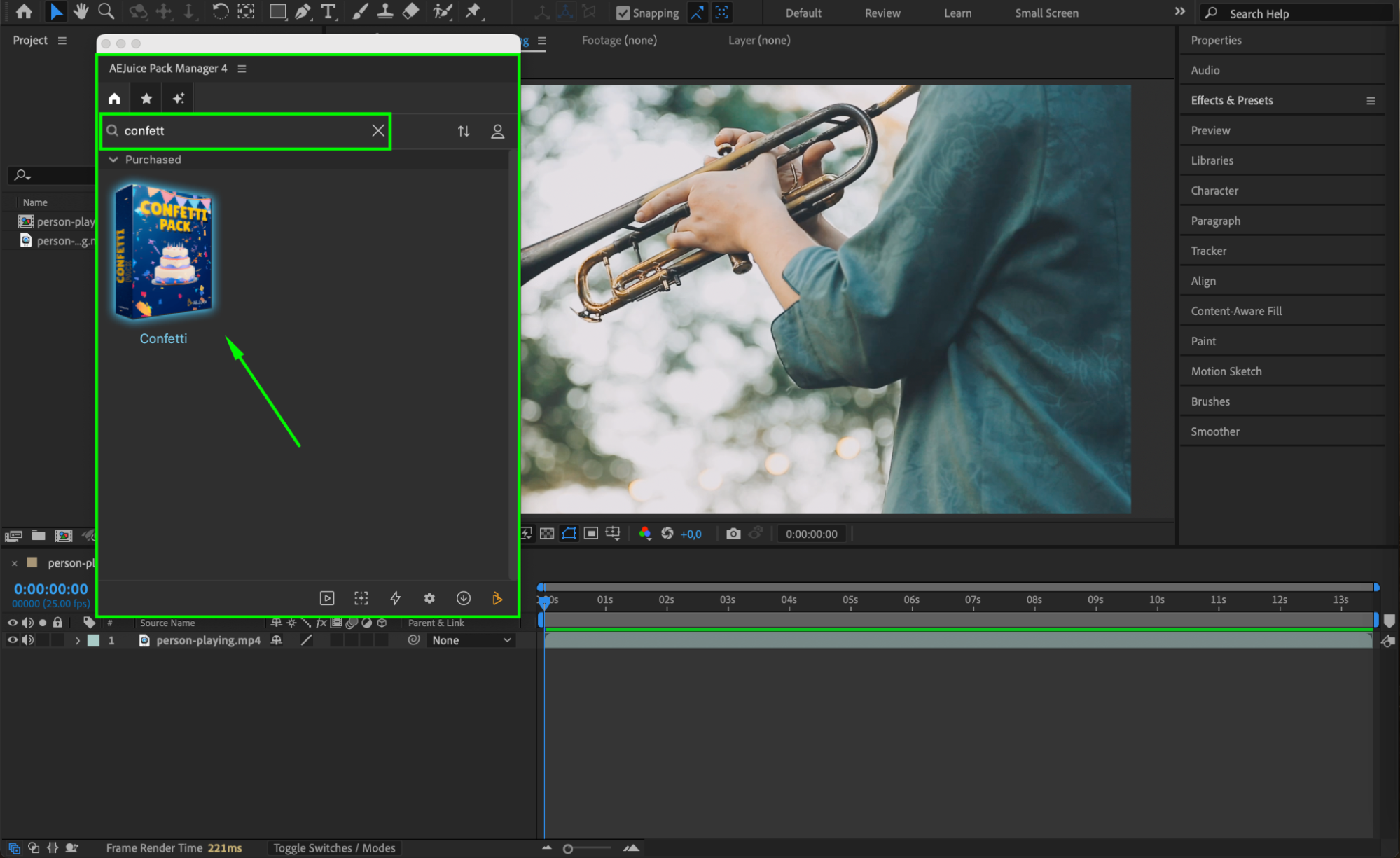The height and width of the screenshot is (858, 1400).
Task: Open the Effects & Presets panel
Action: [1232, 100]
